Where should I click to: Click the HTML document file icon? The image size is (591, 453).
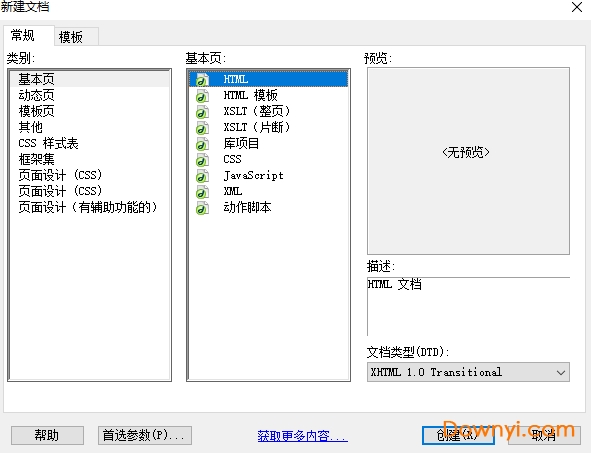(202, 80)
